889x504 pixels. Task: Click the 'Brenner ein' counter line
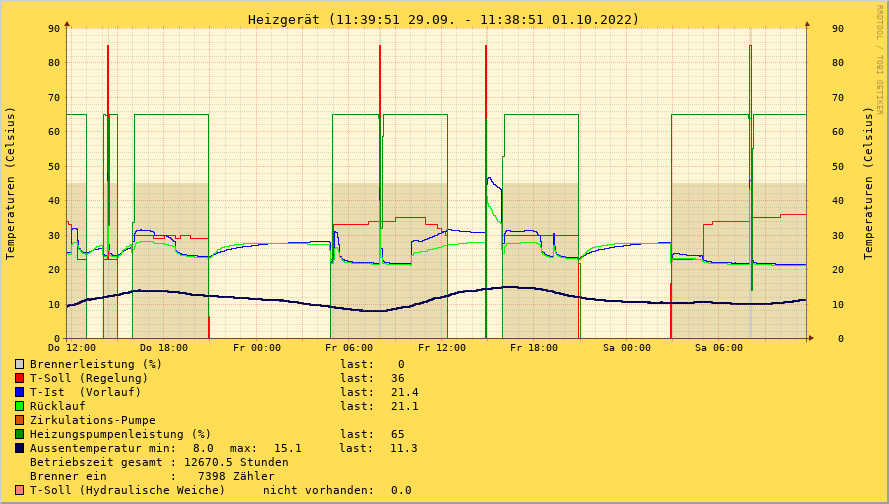pos(153,476)
